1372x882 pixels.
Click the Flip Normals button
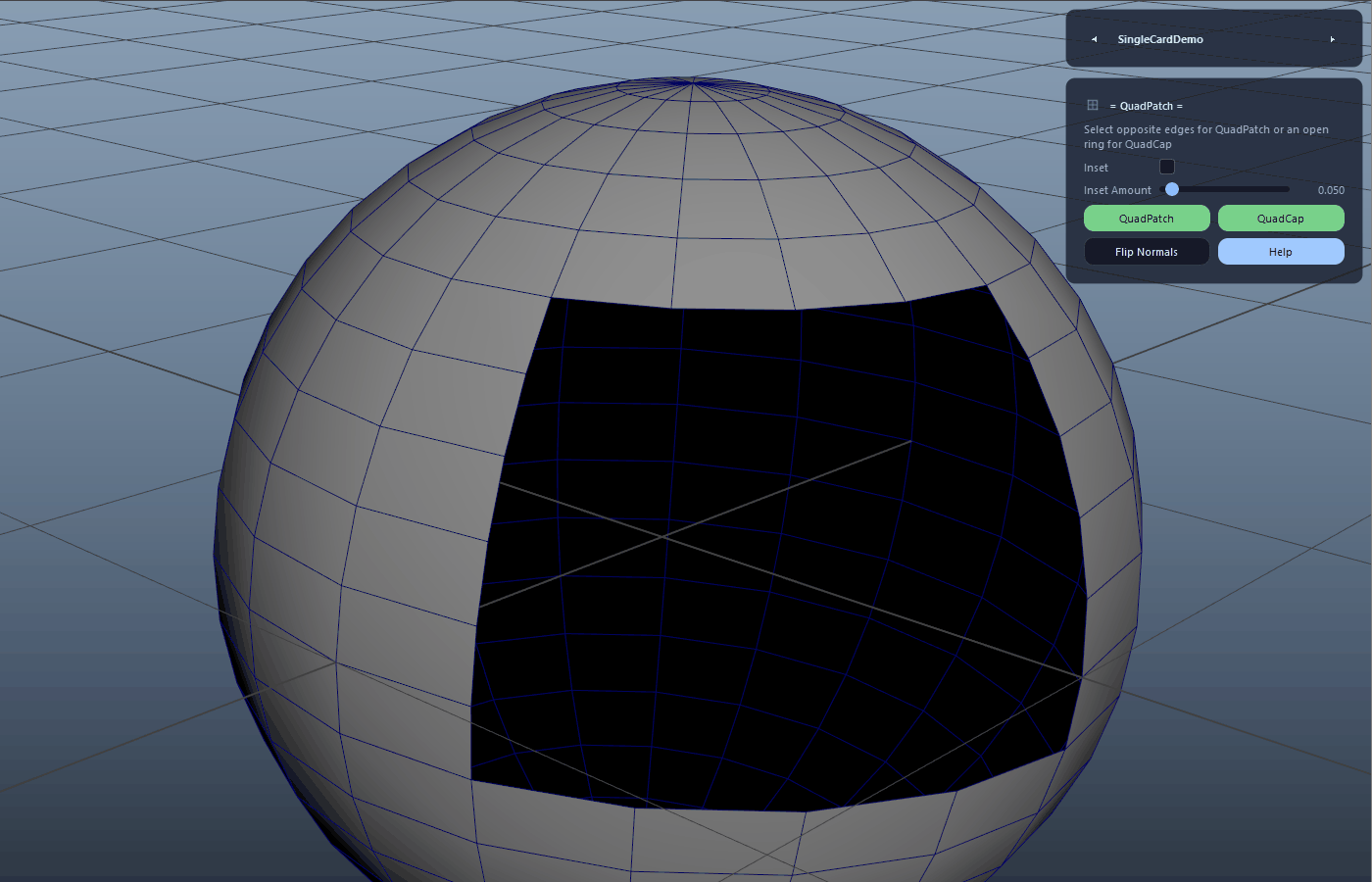pyautogui.click(x=1147, y=252)
